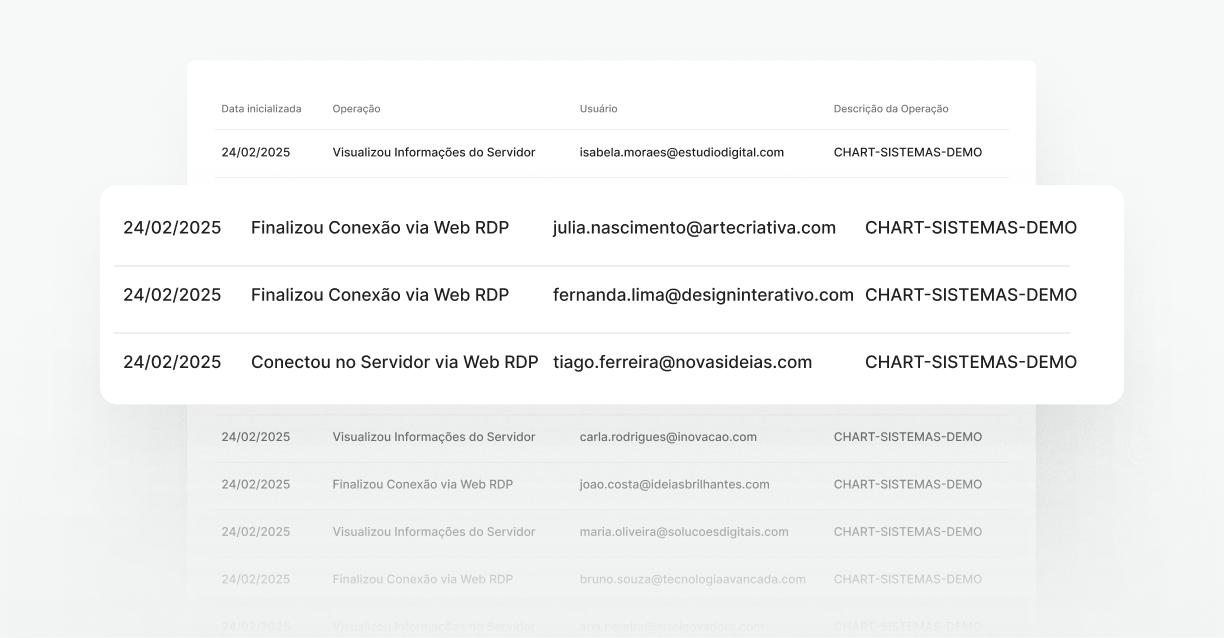Select Finalizou Conexão operation in Fernanda's row
This screenshot has height=638, width=1224.
point(379,295)
